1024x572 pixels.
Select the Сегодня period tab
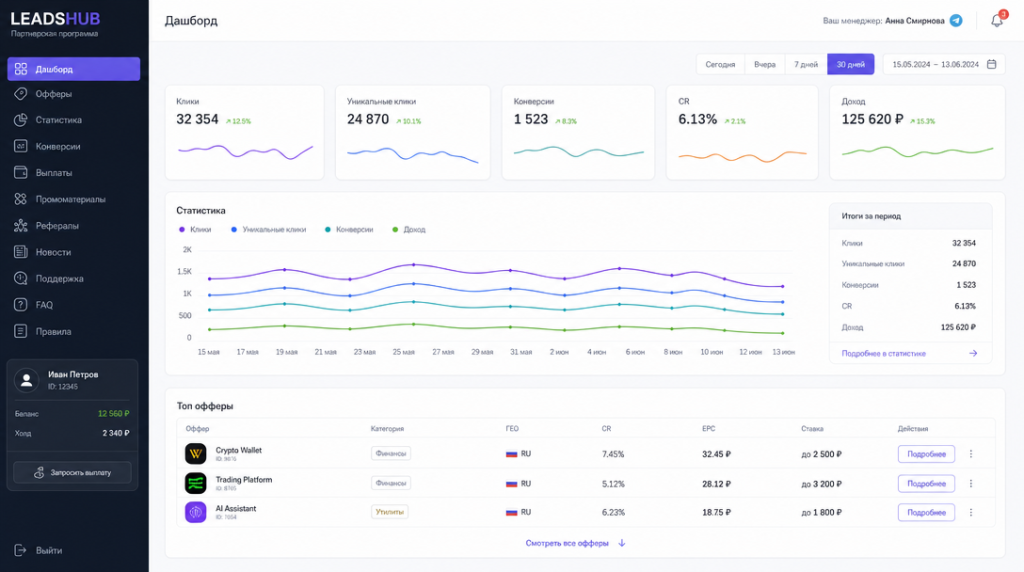[720, 64]
